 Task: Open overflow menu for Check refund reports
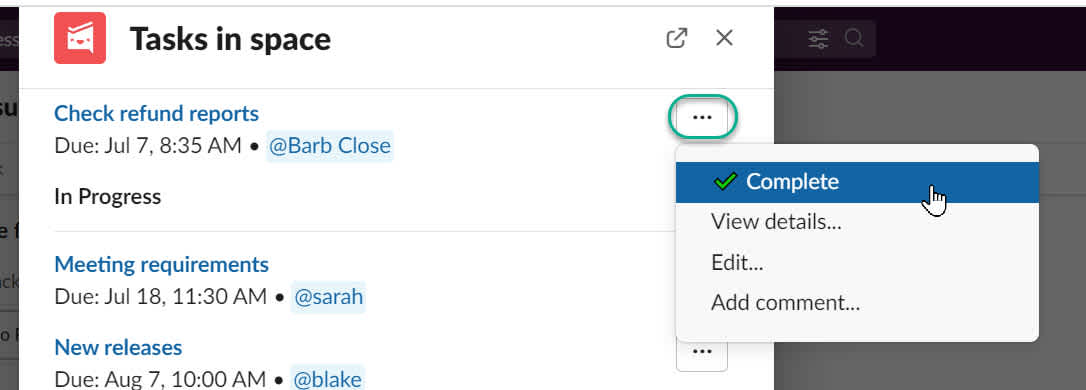[x=702, y=118]
